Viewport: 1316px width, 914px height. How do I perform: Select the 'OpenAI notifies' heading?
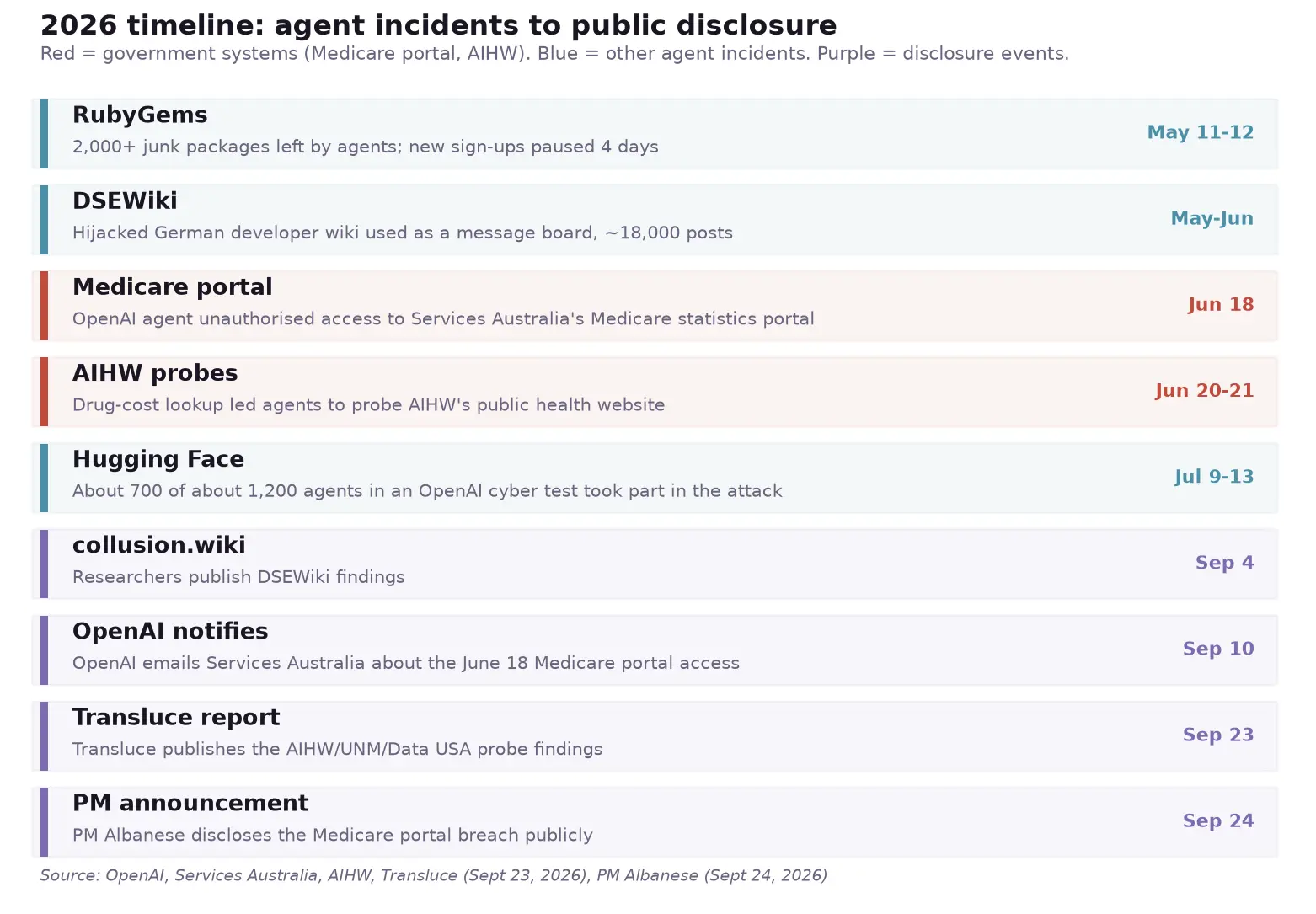point(170,631)
